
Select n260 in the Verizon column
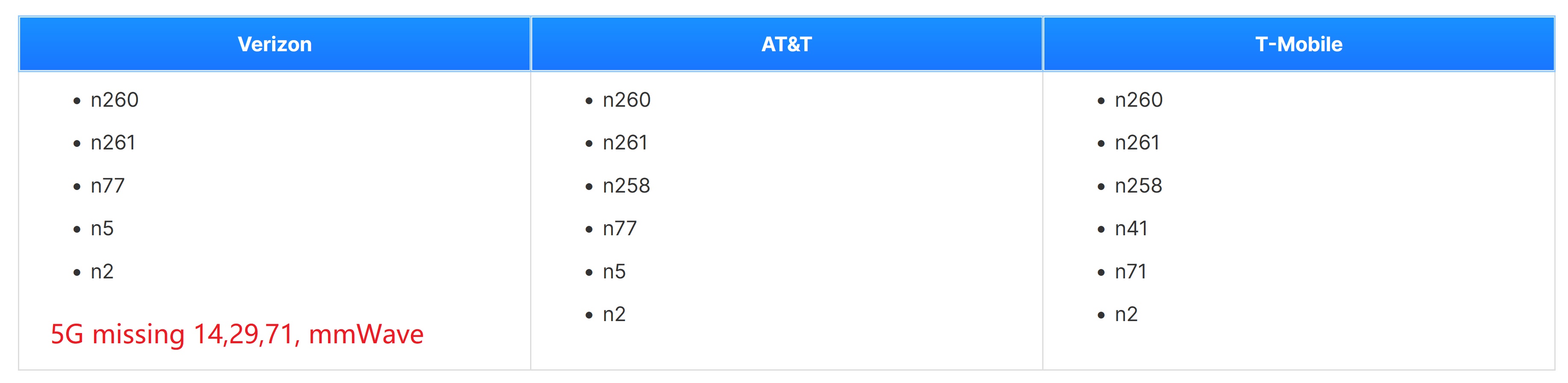114,100
